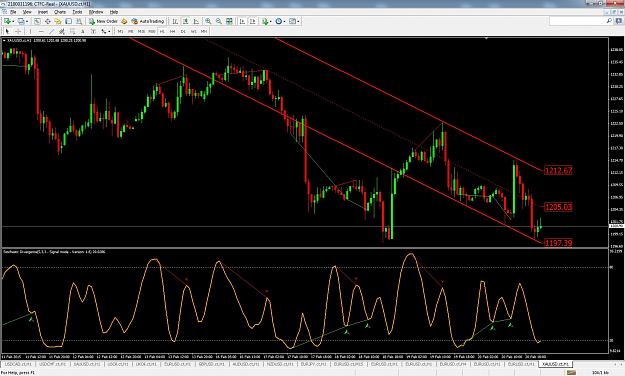625x376 pixels.
Task: Open the Help menu
Action: [x=114, y=12]
